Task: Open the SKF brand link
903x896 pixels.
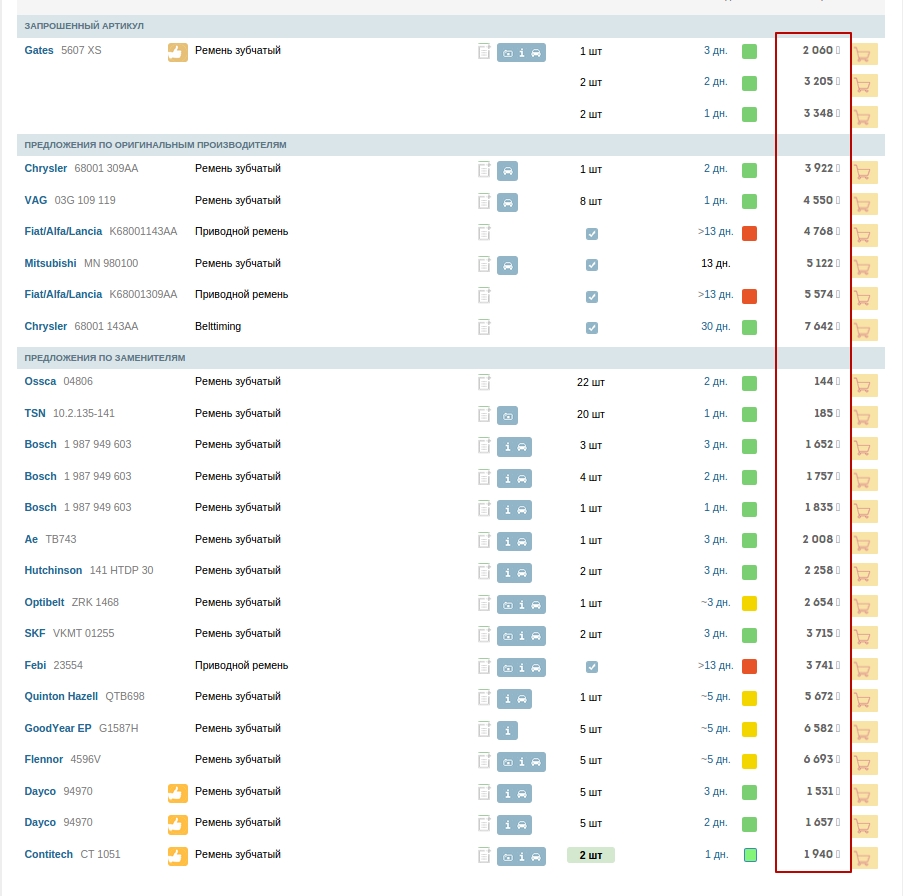Action: 35,633
